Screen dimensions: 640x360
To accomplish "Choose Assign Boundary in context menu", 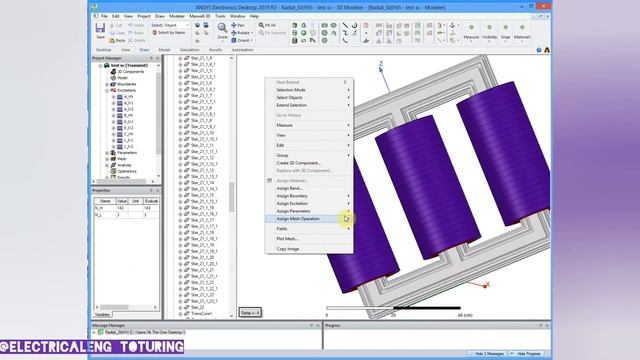I will tap(309, 196).
